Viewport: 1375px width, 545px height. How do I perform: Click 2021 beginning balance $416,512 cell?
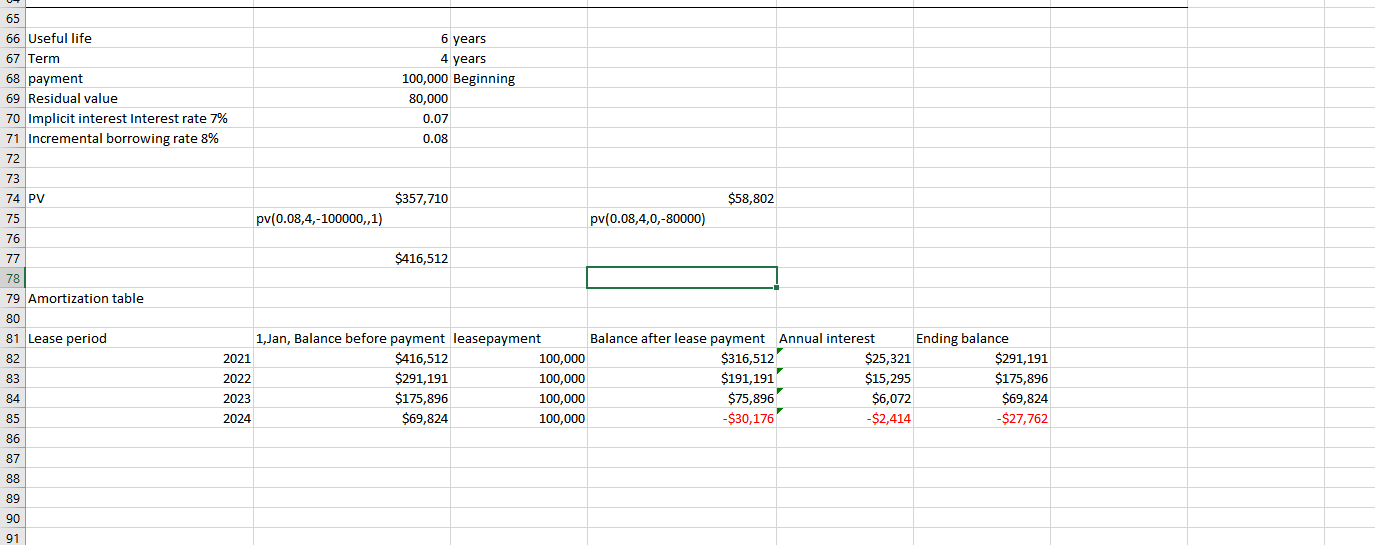(x=352, y=358)
